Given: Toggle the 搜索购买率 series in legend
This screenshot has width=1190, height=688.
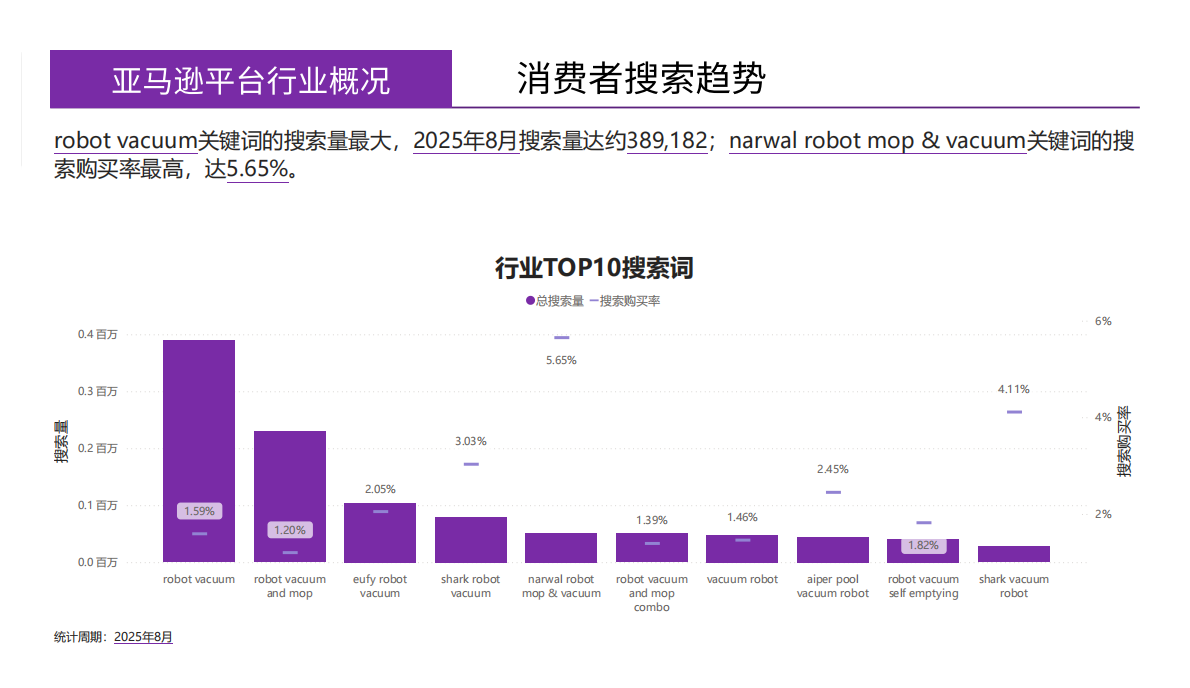Looking at the screenshot, I should (x=625, y=299).
